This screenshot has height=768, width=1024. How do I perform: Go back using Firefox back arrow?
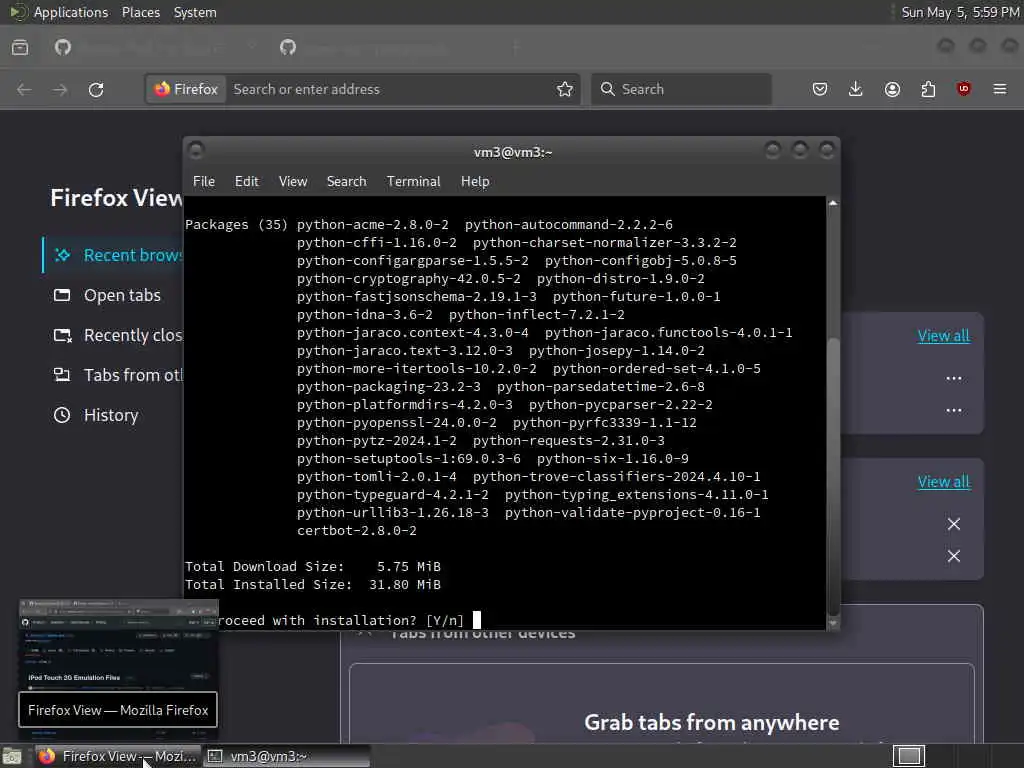click(x=24, y=89)
